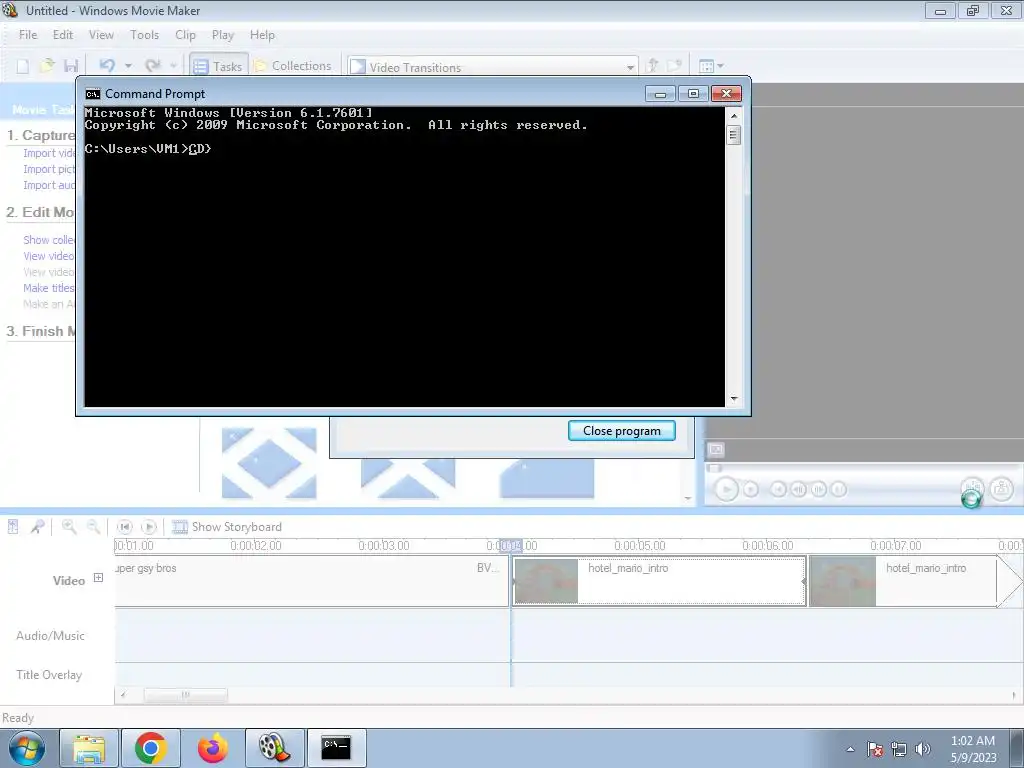Open Google Chrome from the taskbar
The width and height of the screenshot is (1024, 768).
(151, 748)
